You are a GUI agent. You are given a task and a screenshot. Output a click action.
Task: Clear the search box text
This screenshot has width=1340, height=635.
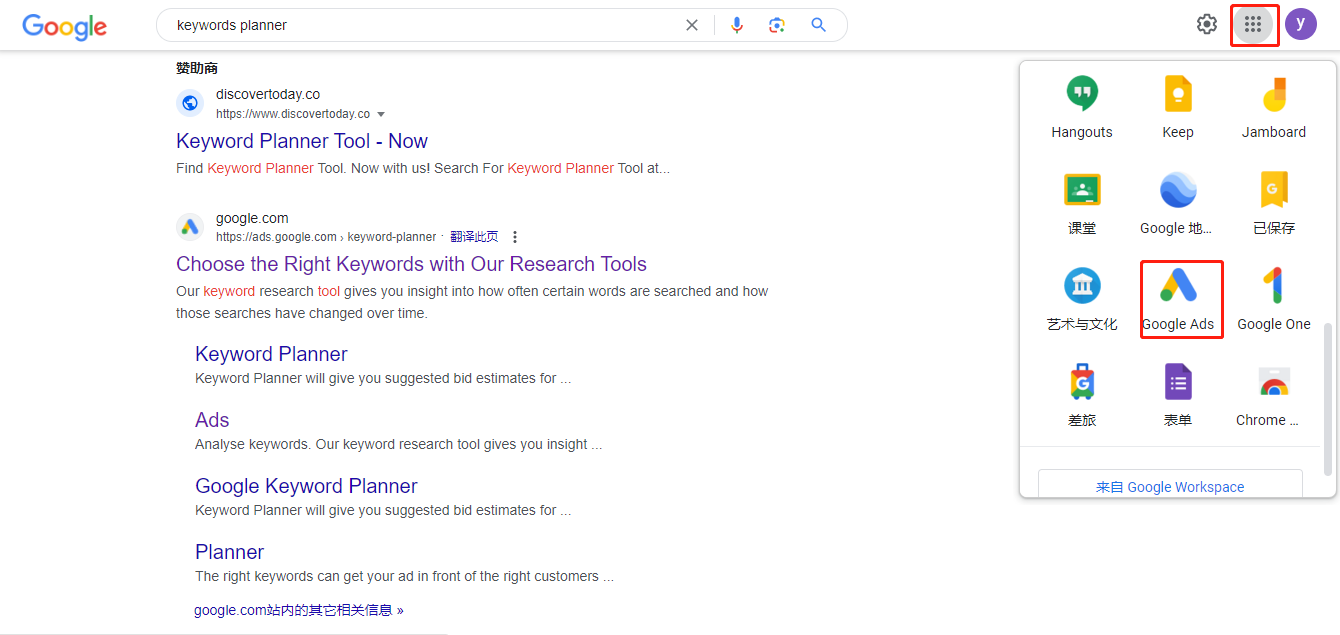coord(692,25)
